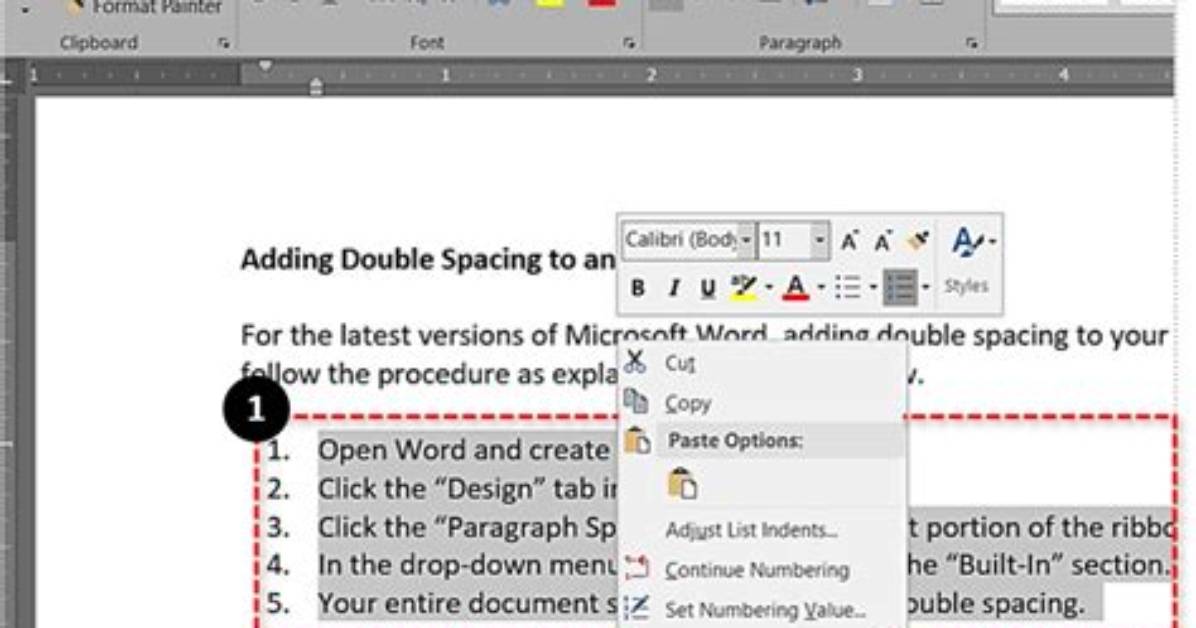Decrease font size with Shrink Font icon
The height and width of the screenshot is (628, 1196).
(883, 241)
